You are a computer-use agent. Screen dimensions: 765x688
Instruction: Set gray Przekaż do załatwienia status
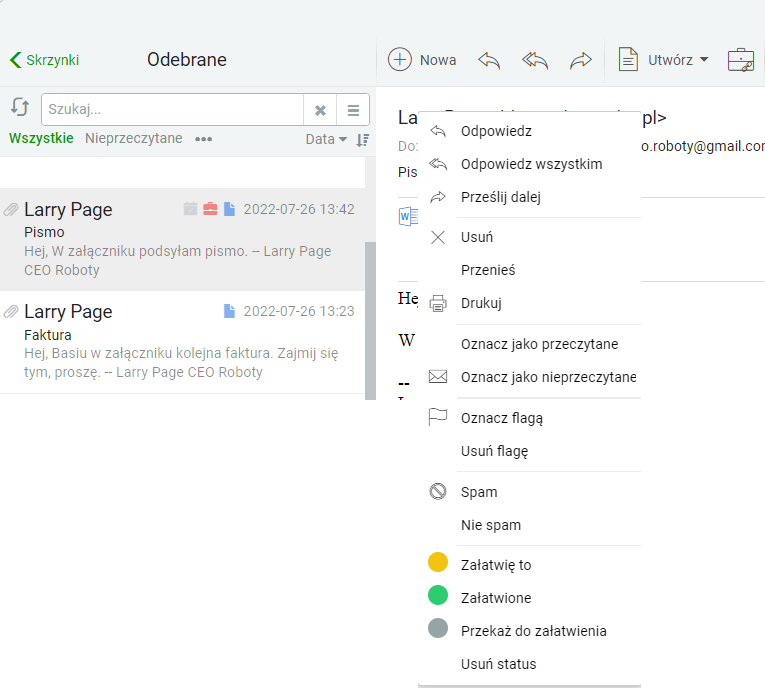[x=529, y=631]
